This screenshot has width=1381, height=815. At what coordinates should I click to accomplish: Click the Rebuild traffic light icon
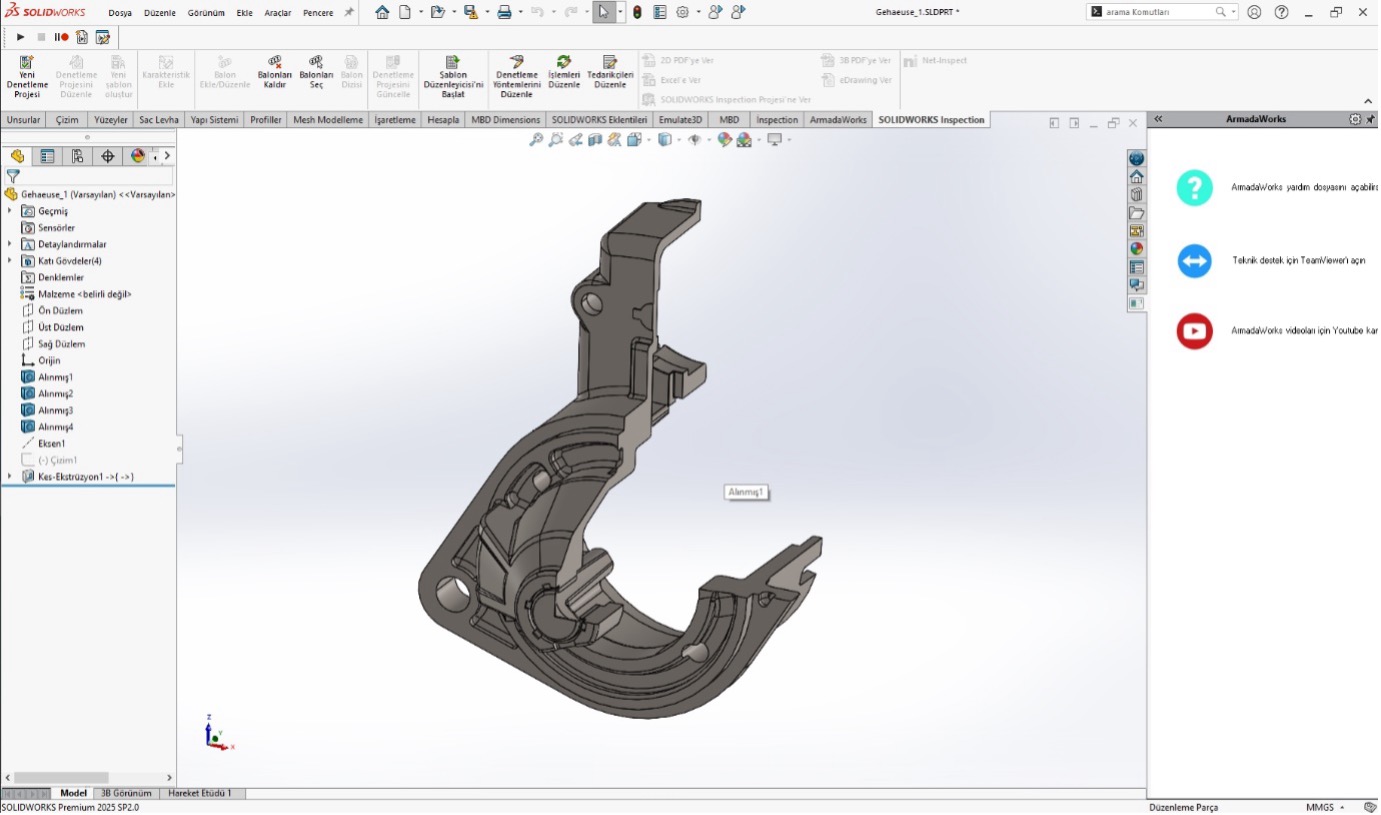pyautogui.click(x=638, y=12)
